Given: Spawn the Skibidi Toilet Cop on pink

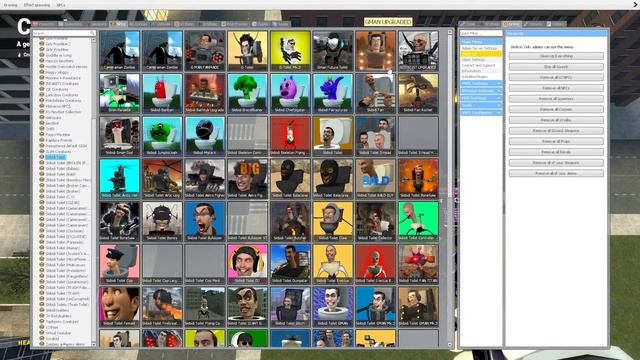Looking at the screenshot, I should [x=120, y=264].
